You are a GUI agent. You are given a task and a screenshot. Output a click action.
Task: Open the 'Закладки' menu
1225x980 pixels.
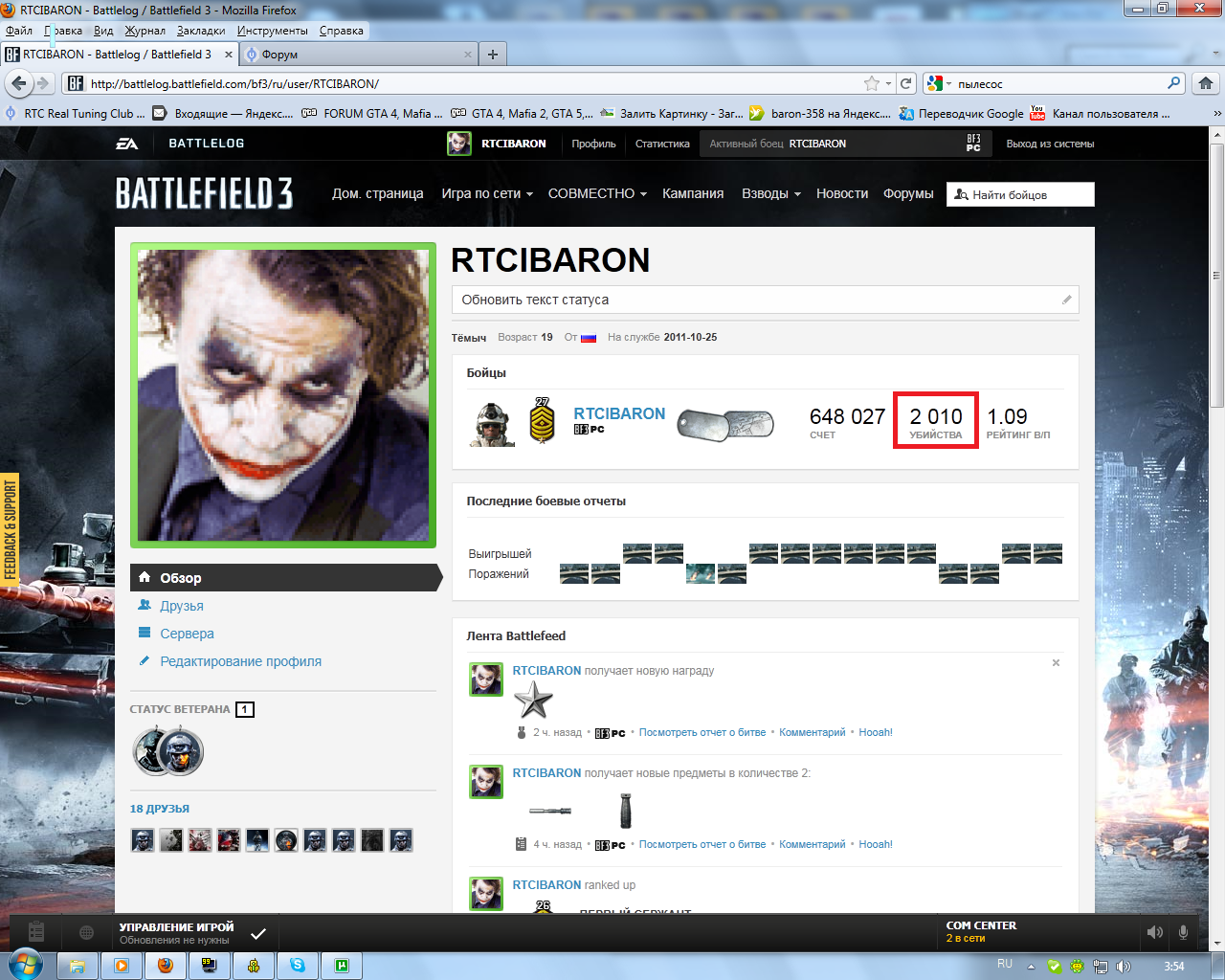coord(201,31)
